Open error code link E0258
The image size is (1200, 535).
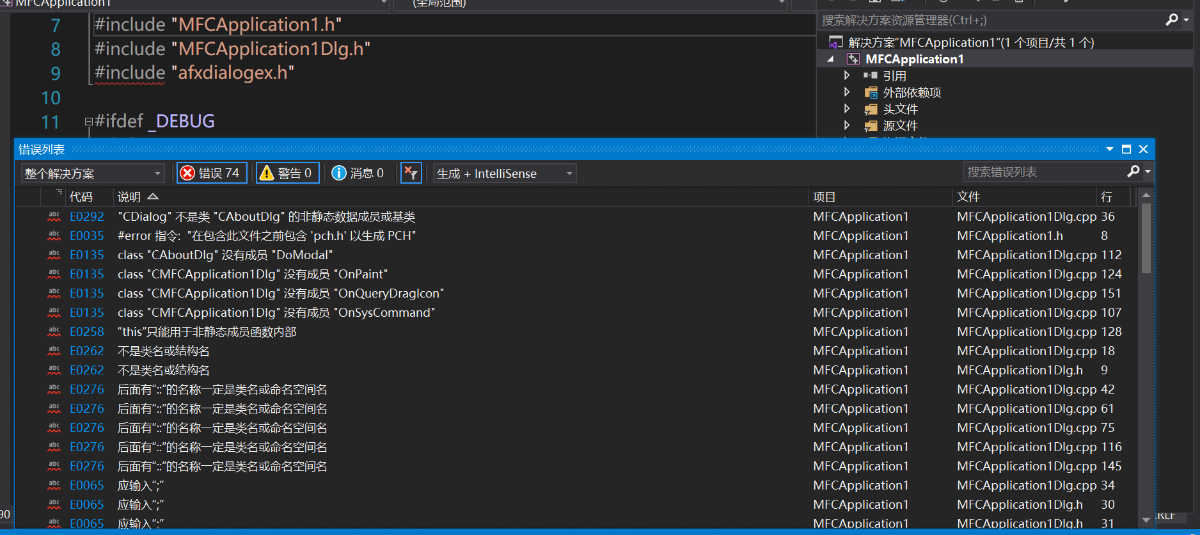[x=86, y=331]
